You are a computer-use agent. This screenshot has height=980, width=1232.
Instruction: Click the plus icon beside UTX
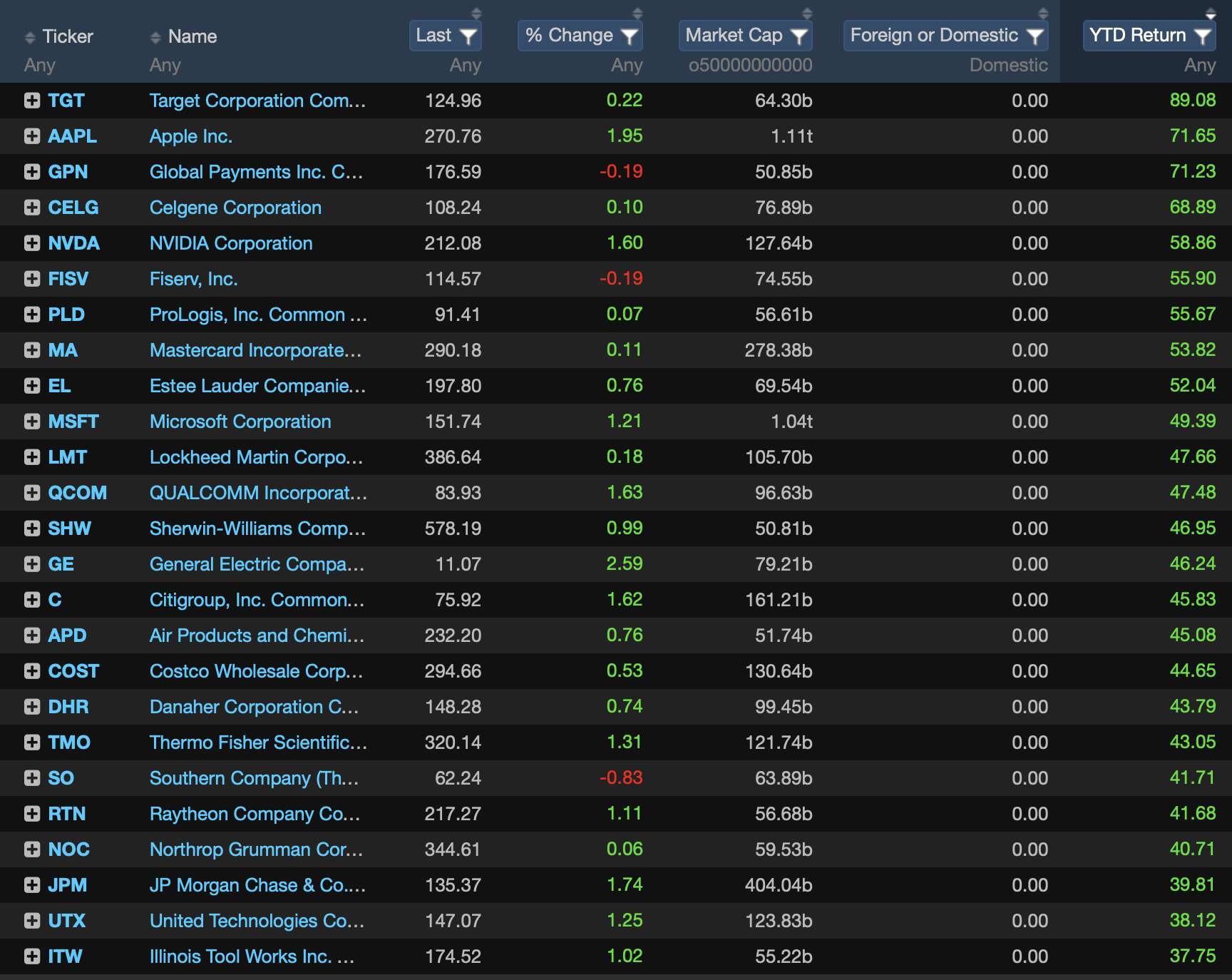point(31,921)
